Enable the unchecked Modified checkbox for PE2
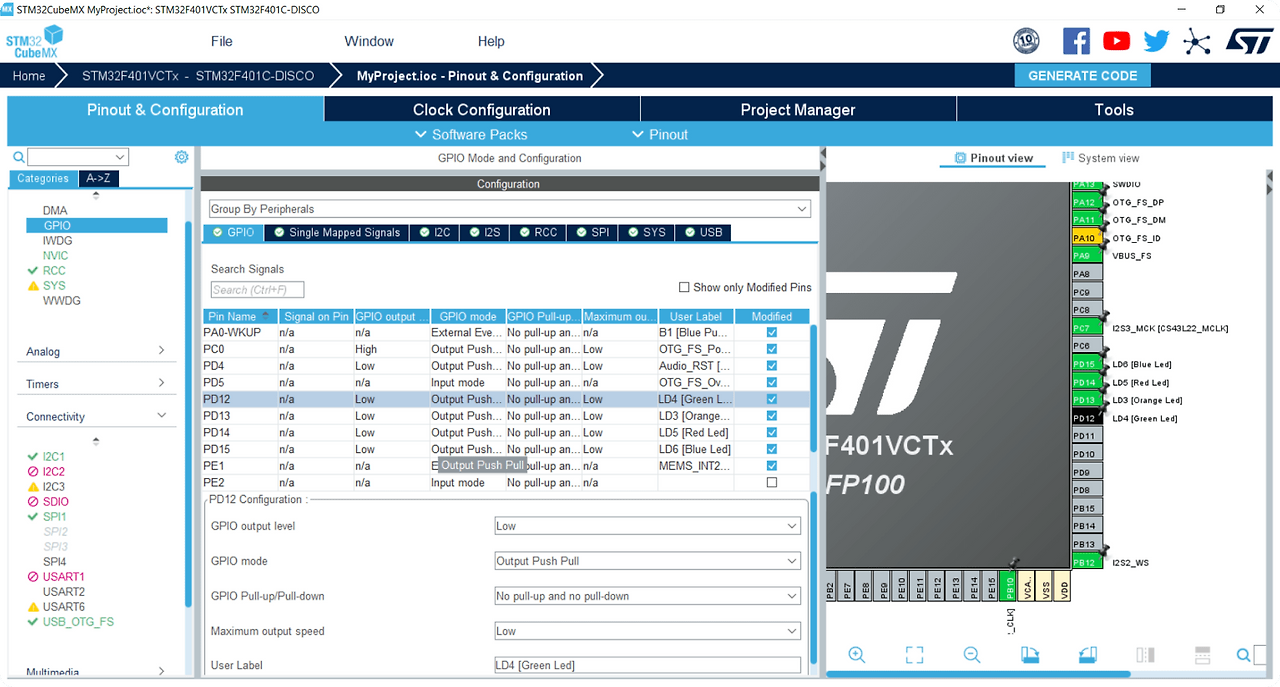The height and width of the screenshot is (687, 1280). coord(771,482)
